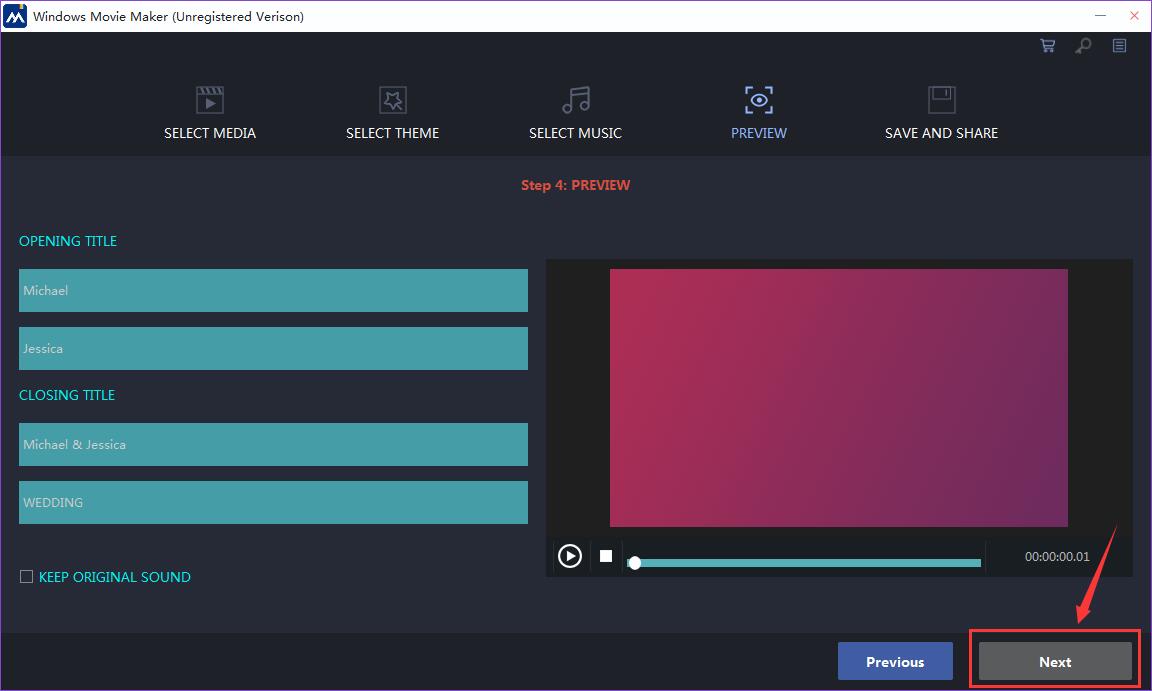Click the Select Media clapperboard icon
This screenshot has width=1152, height=691.
click(x=209, y=100)
